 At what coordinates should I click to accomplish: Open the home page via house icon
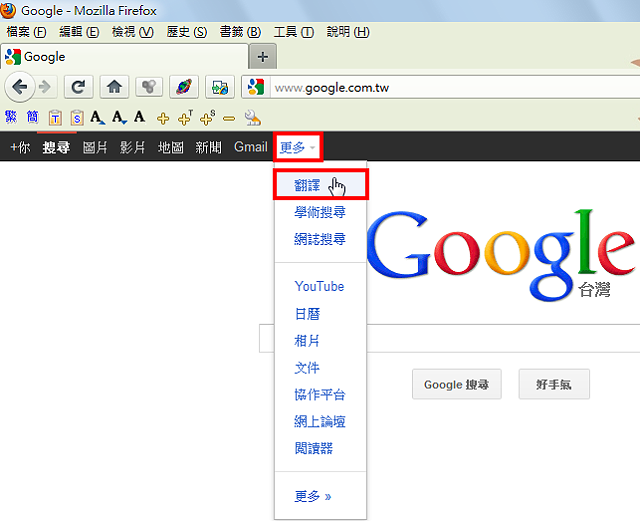[114, 87]
